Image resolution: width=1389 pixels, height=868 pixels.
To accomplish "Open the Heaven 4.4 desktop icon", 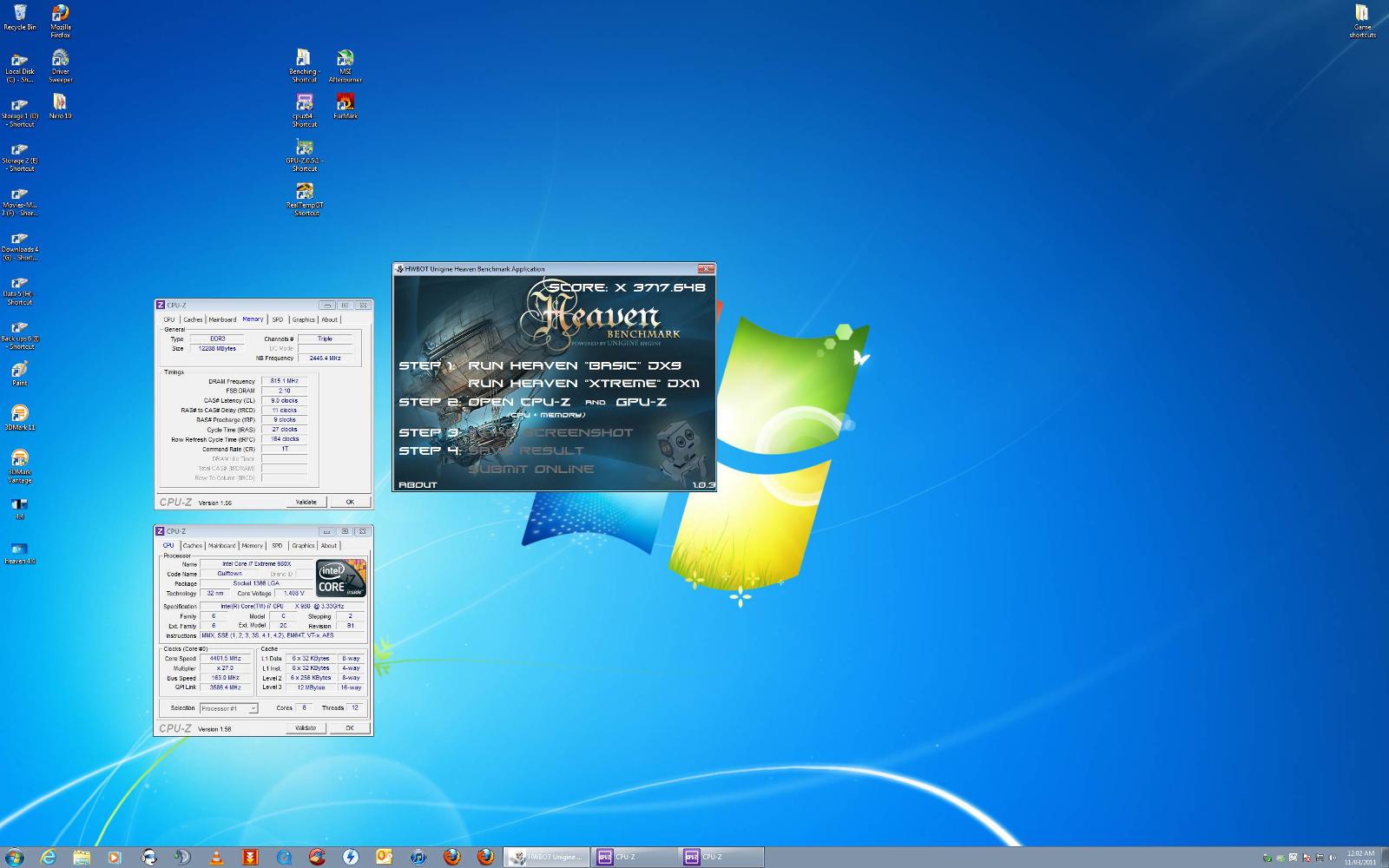I will (x=20, y=552).
